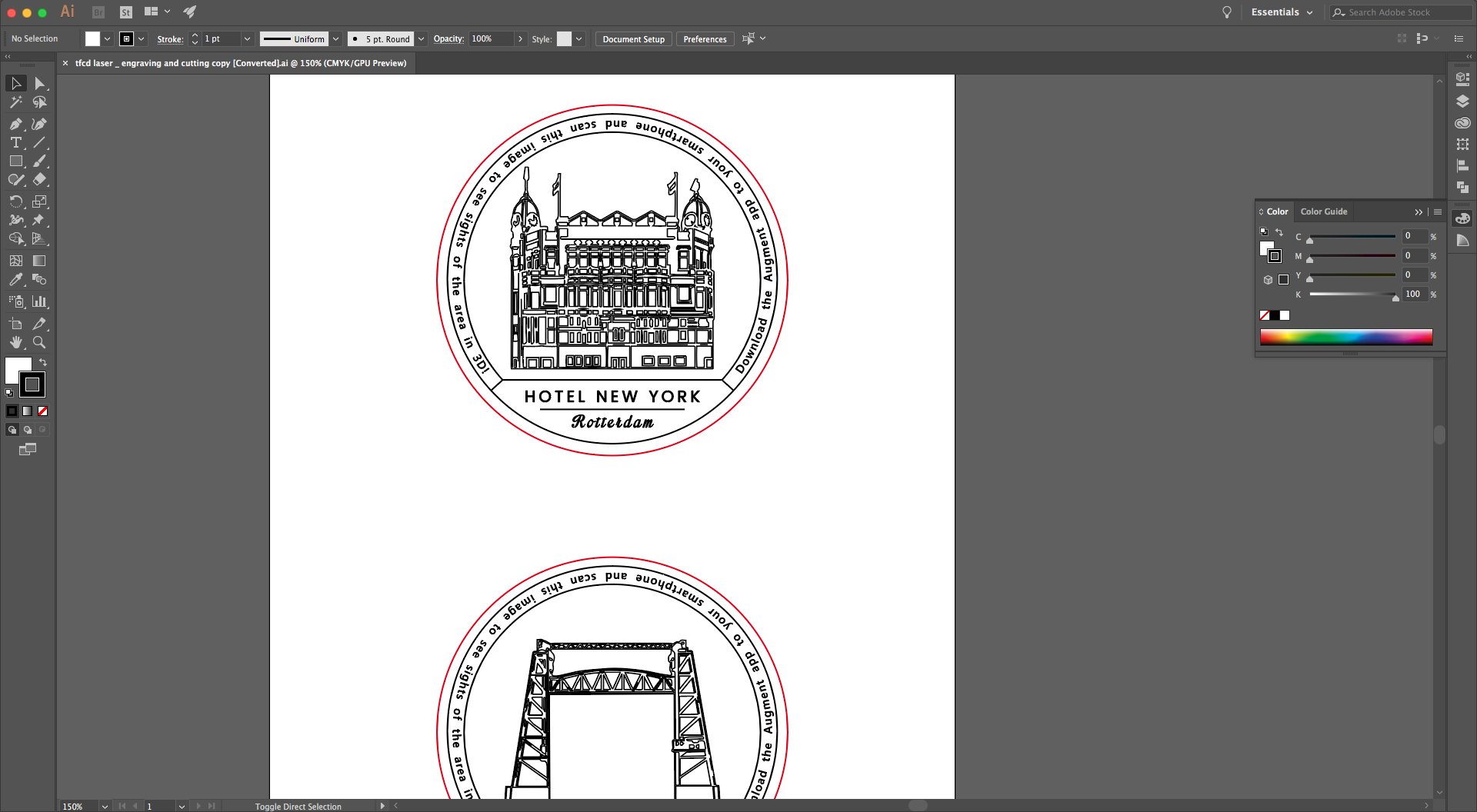The height and width of the screenshot is (812, 1477).
Task: Open the Opacity panel link
Action: 448,39
